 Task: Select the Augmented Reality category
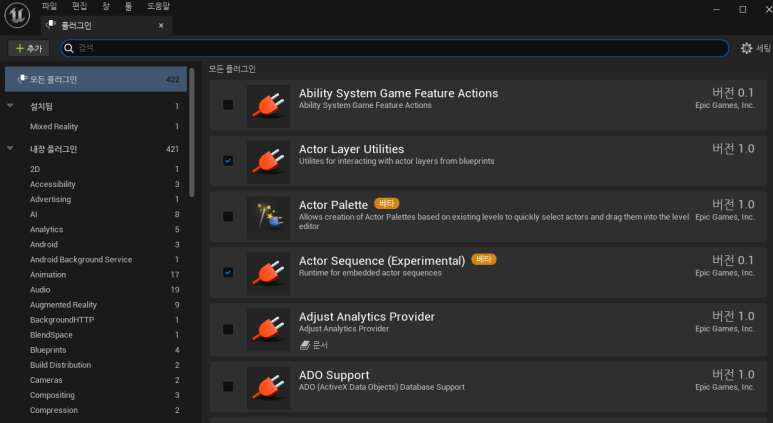[96, 305]
